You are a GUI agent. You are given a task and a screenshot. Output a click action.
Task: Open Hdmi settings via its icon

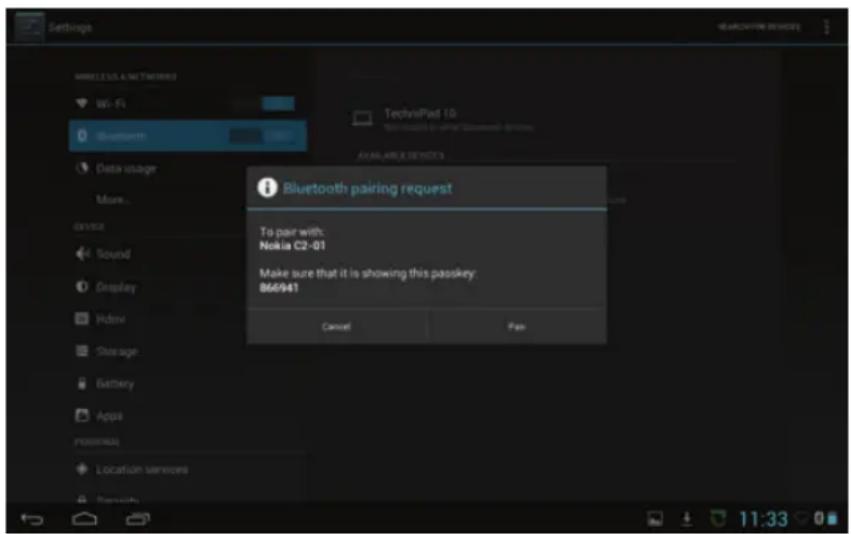[x=82, y=319]
